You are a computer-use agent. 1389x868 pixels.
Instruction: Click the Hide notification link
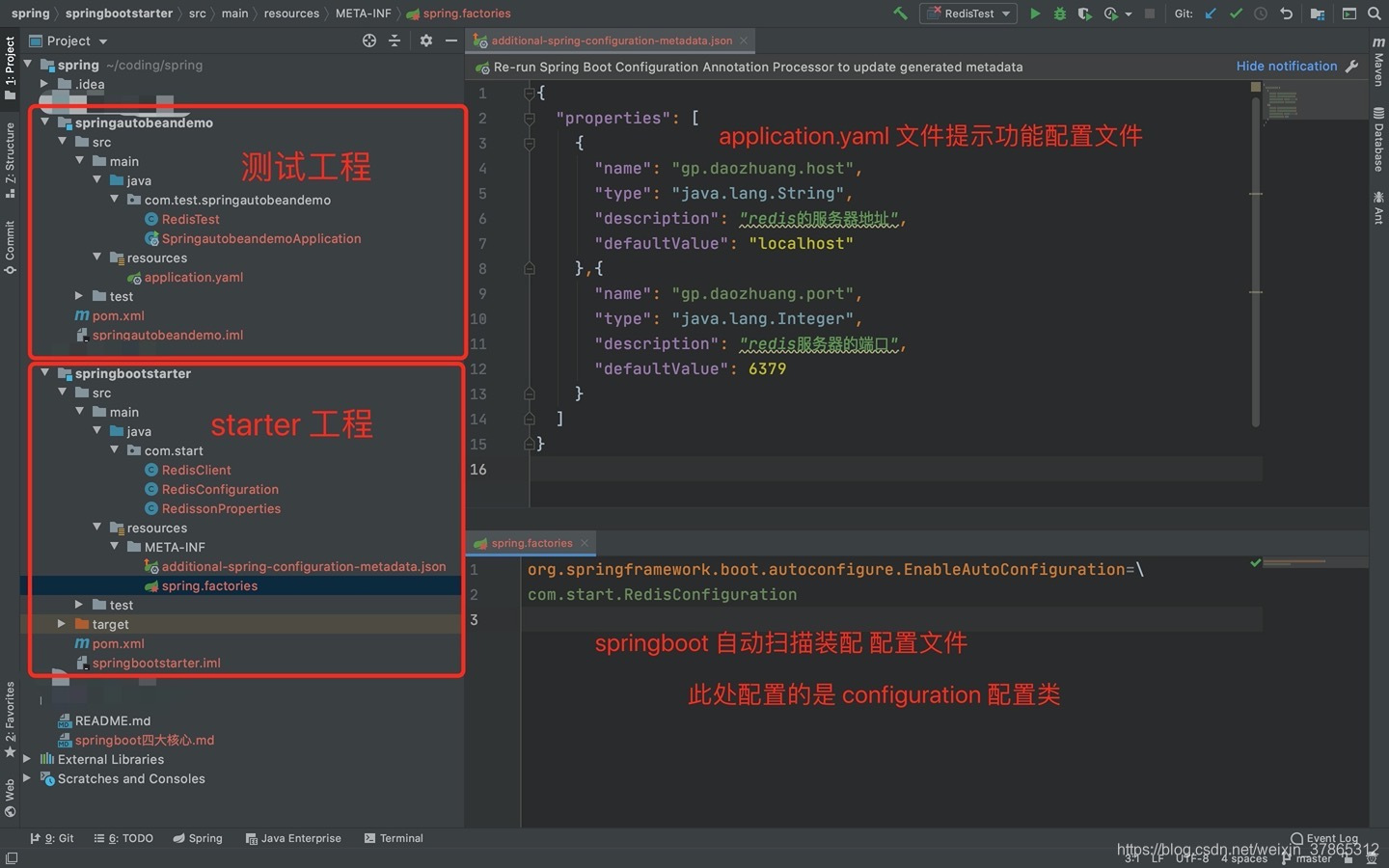pos(1287,67)
